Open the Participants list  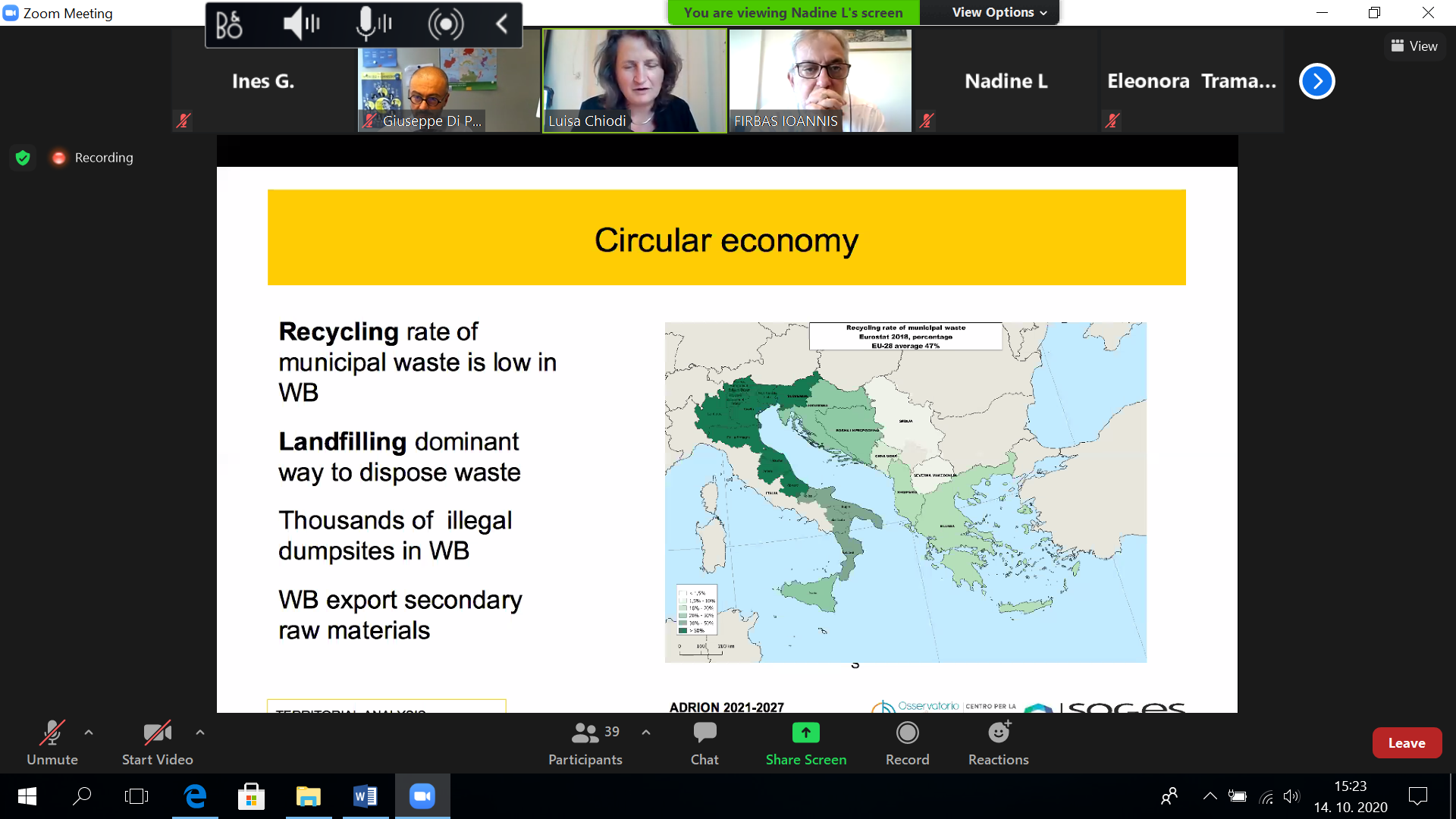coord(585,742)
